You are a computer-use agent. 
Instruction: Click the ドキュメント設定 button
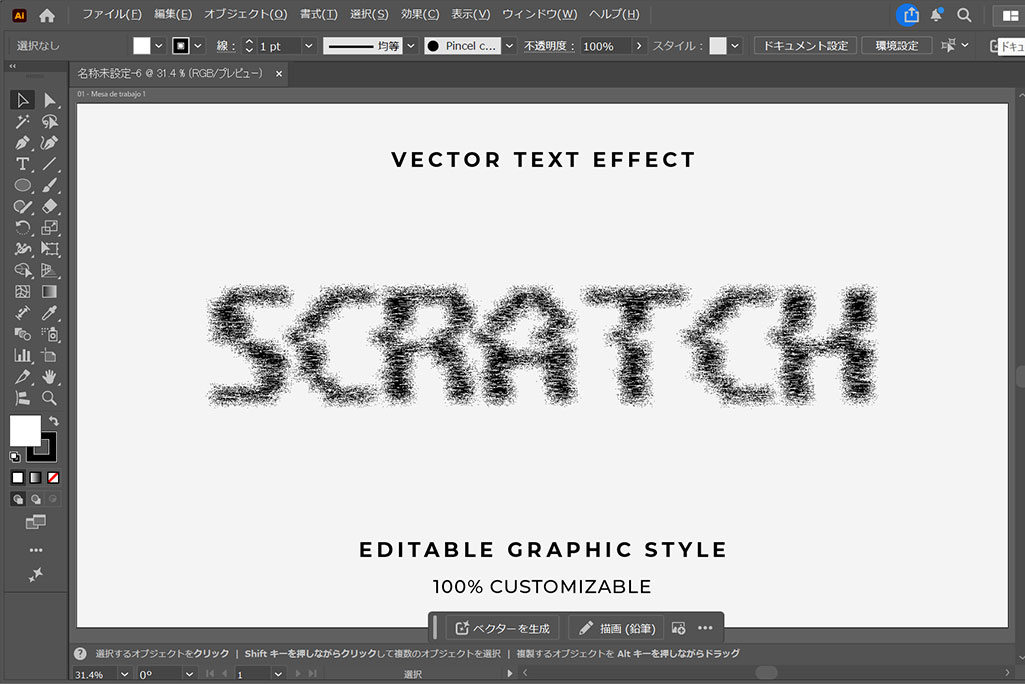[804, 46]
